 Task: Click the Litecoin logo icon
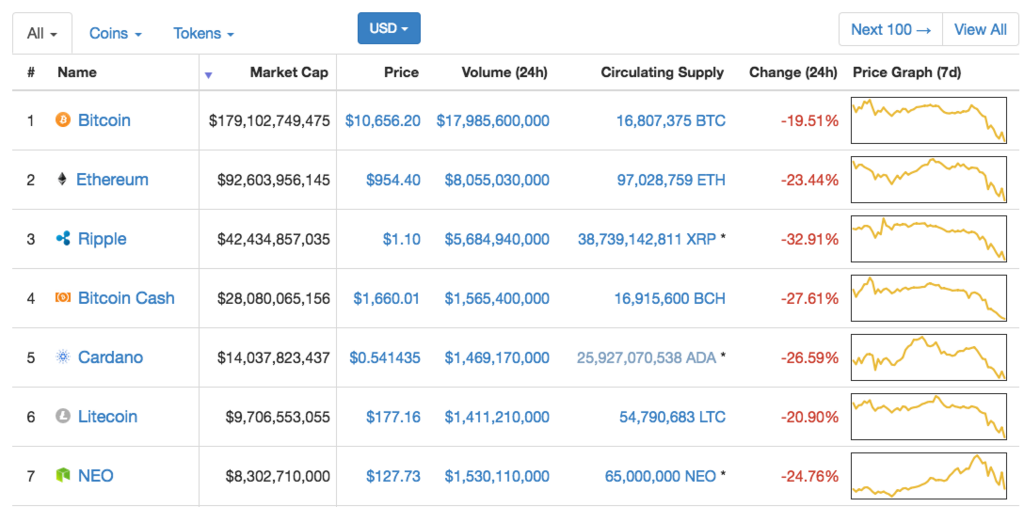(63, 417)
